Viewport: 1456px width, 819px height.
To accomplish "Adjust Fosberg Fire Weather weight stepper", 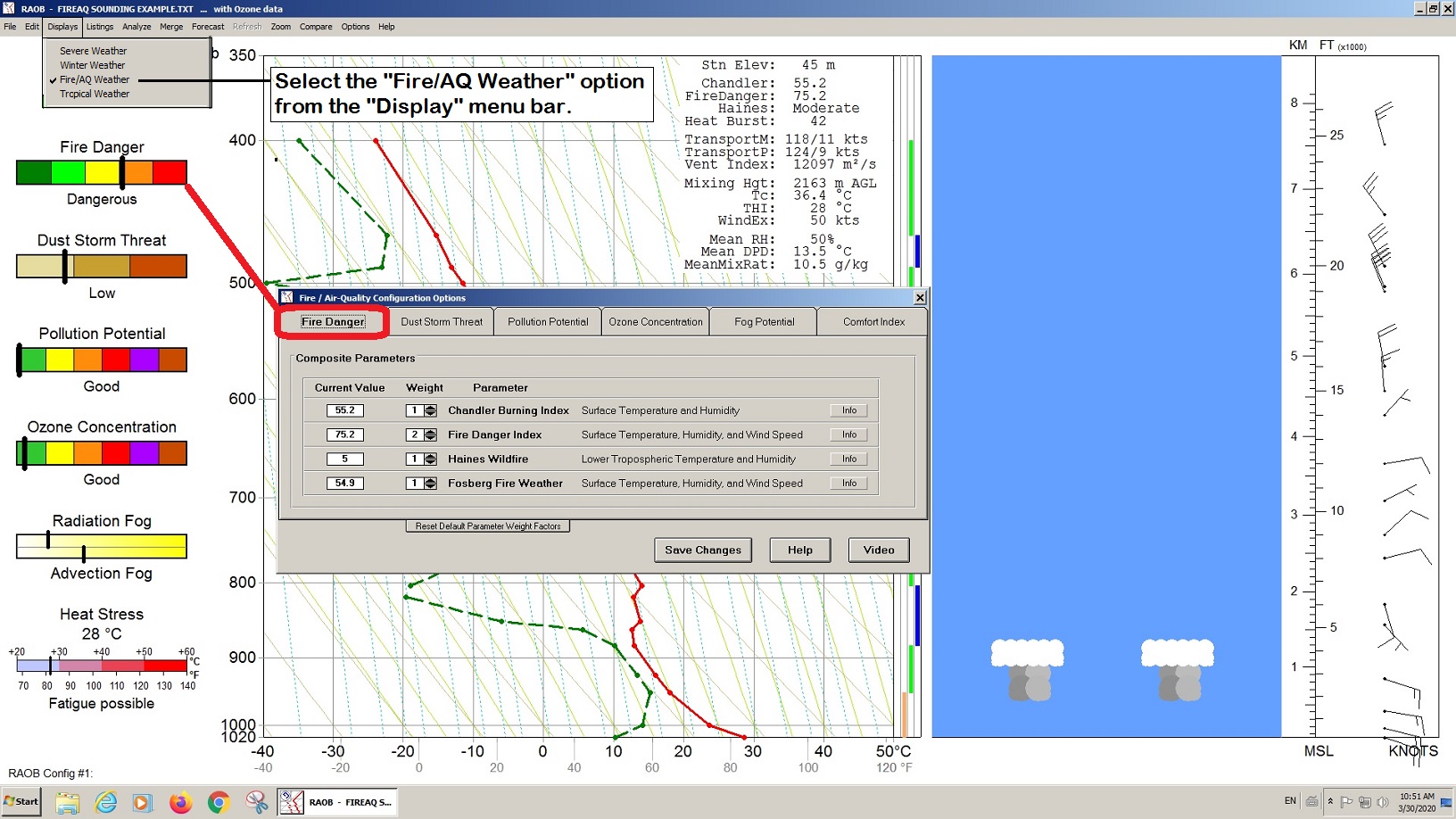I will click(x=431, y=483).
